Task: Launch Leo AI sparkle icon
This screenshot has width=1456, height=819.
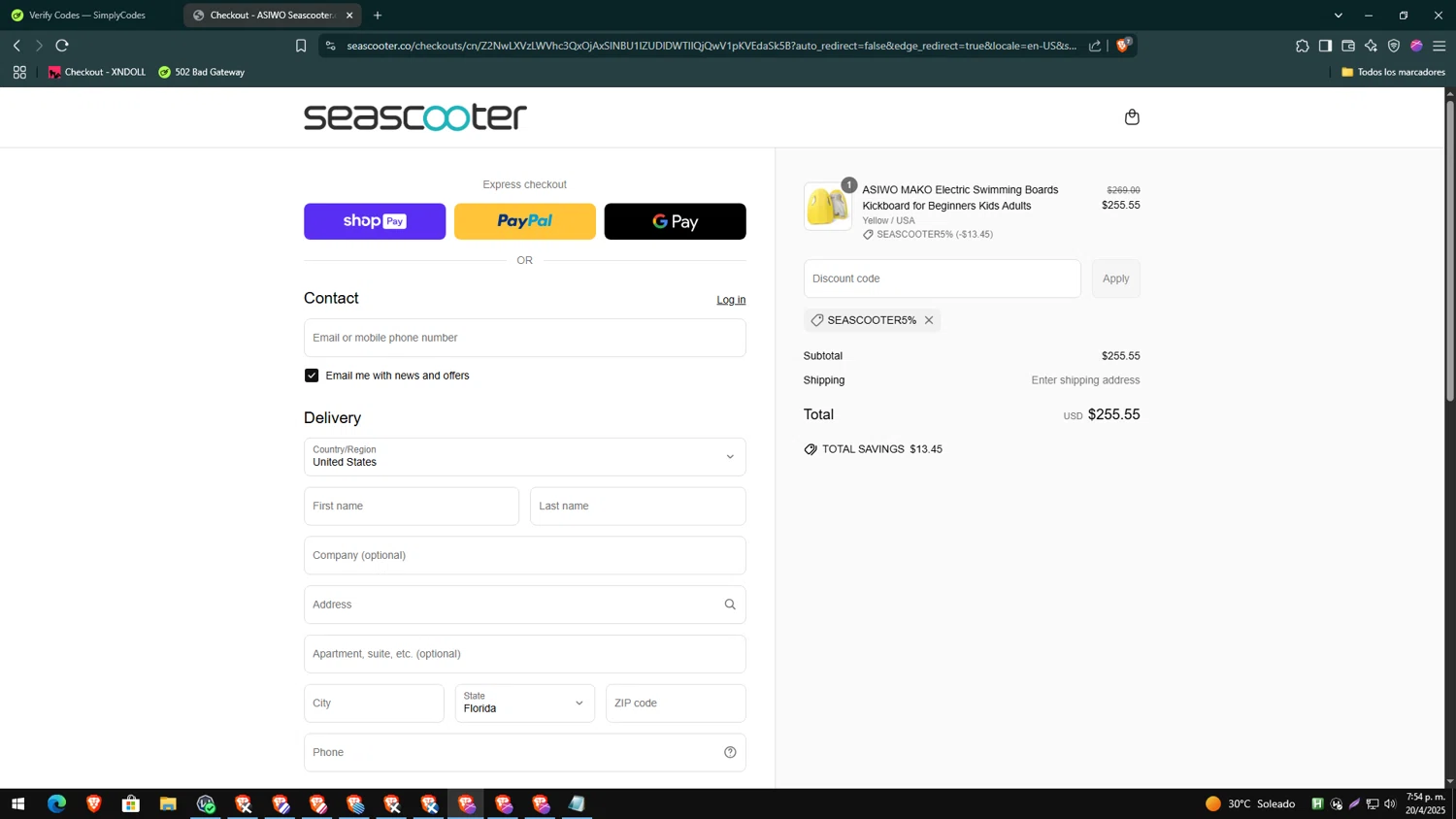Action: point(1371,46)
